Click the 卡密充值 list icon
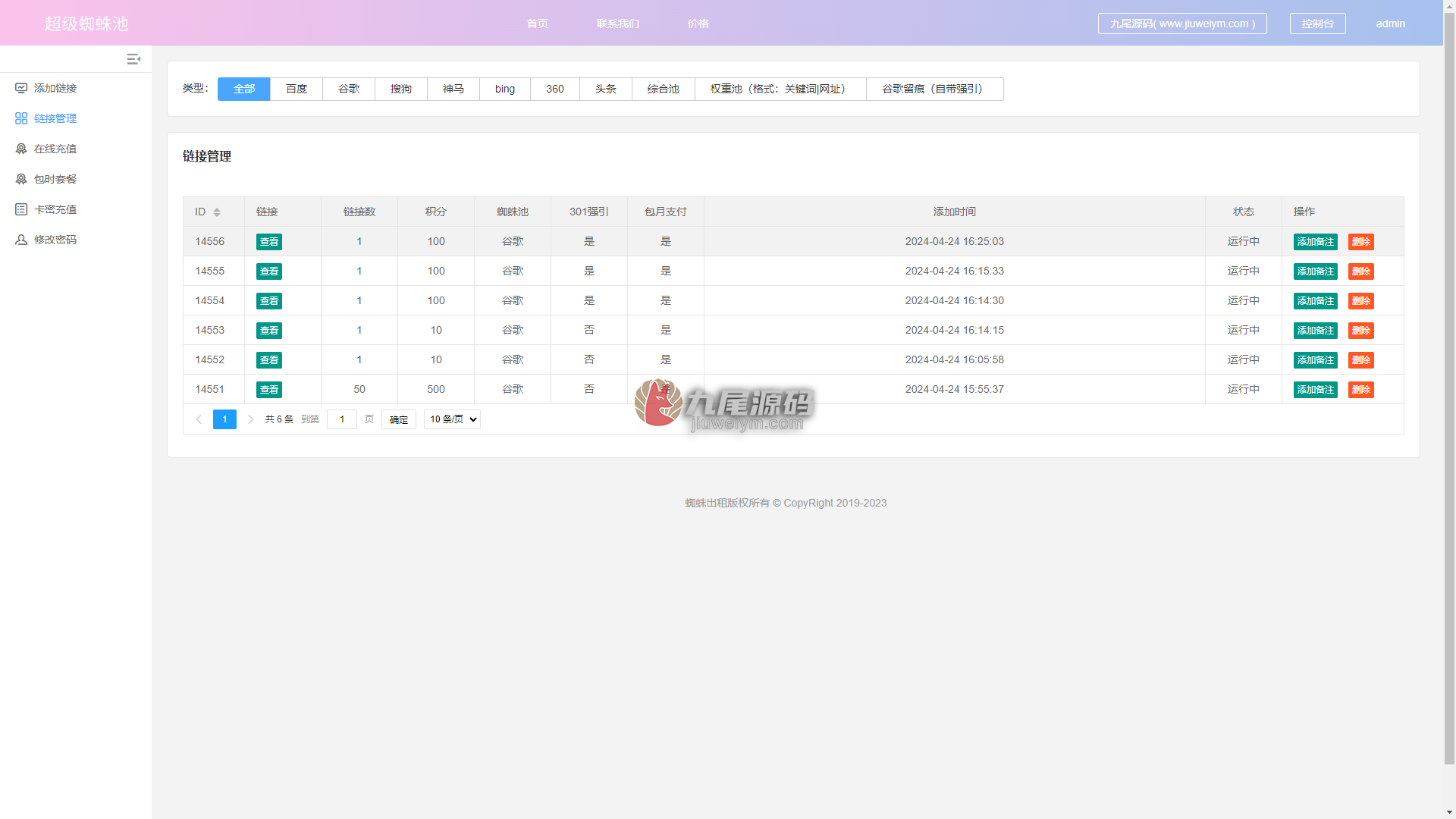 (21, 209)
